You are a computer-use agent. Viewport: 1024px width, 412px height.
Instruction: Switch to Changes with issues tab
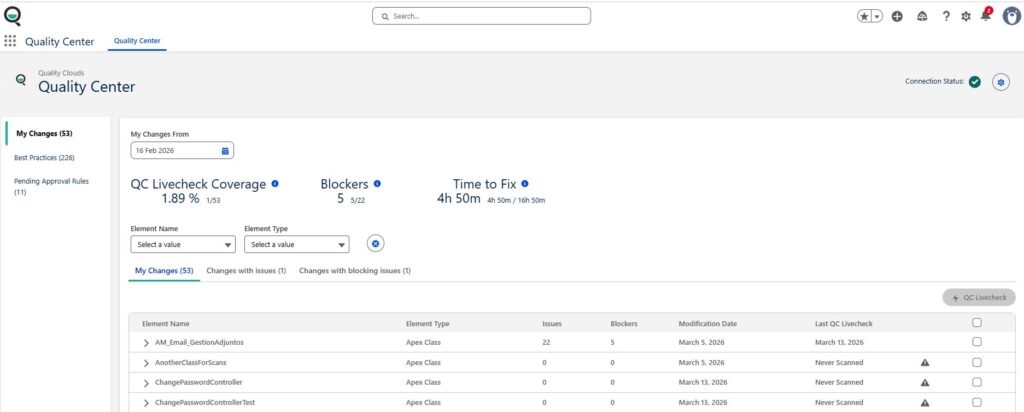click(x=246, y=271)
